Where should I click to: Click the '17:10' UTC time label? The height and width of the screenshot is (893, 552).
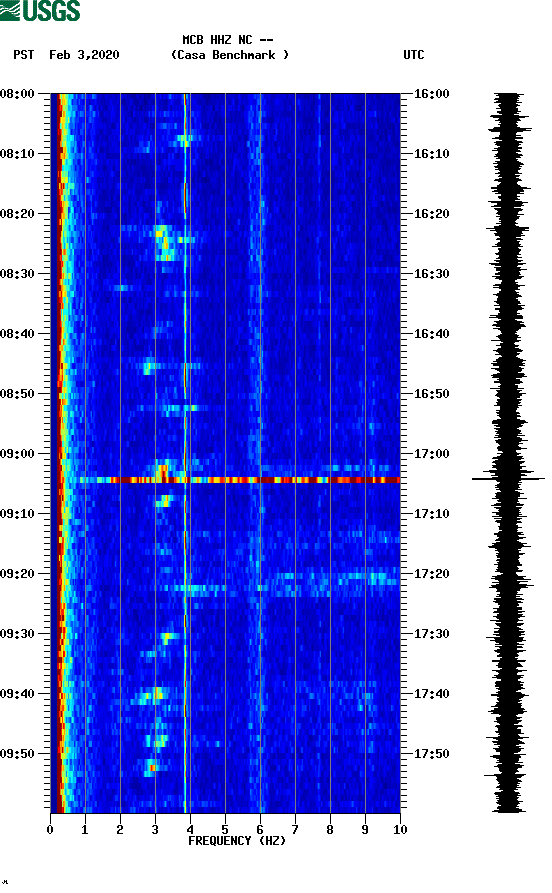click(x=431, y=514)
